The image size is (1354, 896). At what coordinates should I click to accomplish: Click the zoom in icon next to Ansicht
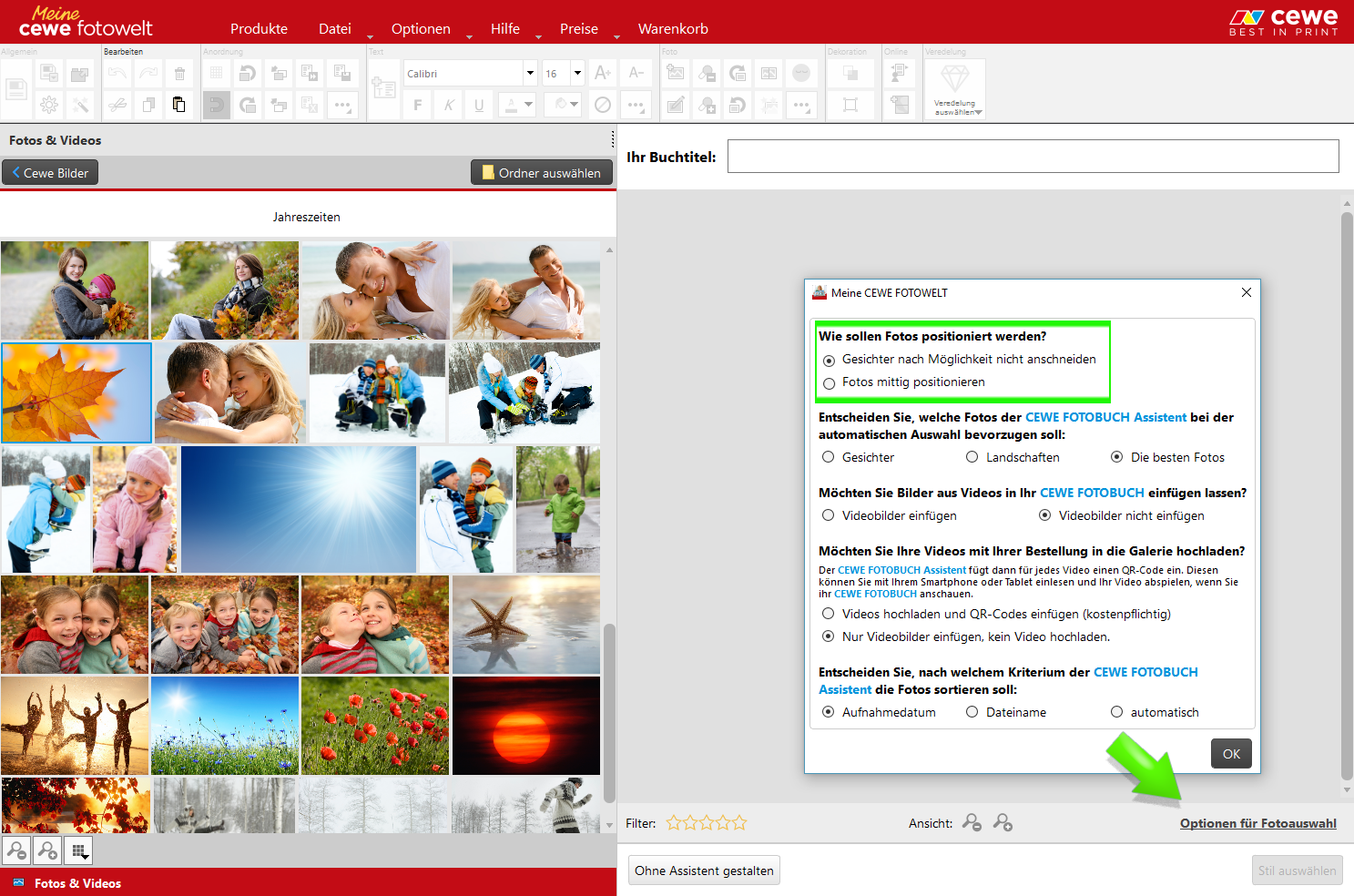[x=1003, y=822]
